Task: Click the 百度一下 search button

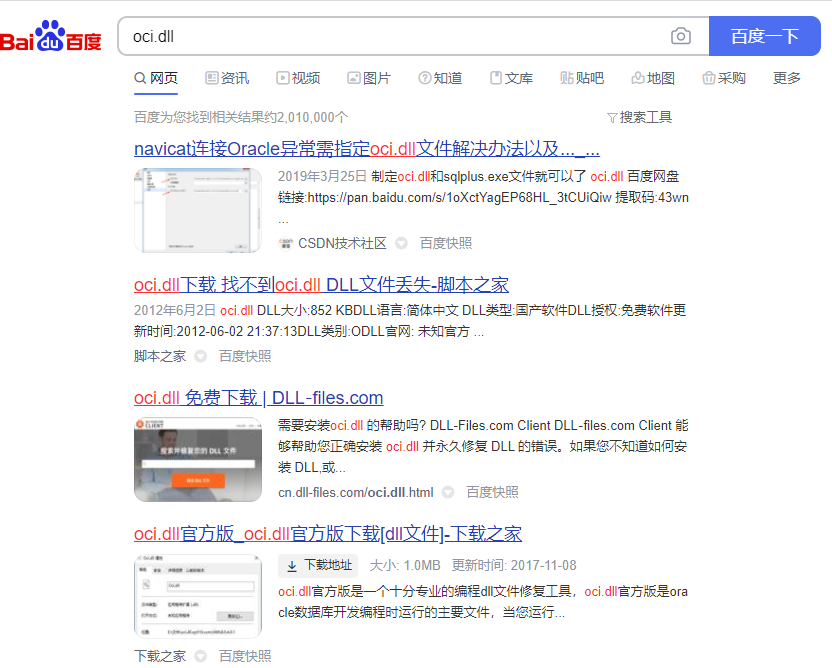Action: pyautogui.click(x=764, y=36)
